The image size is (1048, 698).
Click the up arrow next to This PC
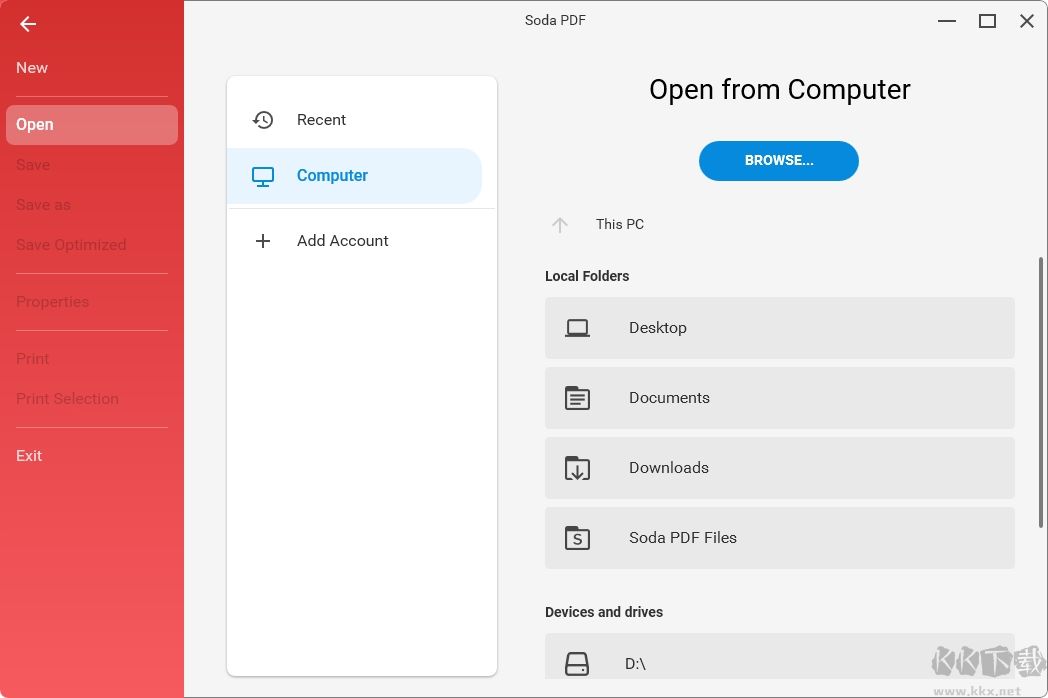[559, 225]
